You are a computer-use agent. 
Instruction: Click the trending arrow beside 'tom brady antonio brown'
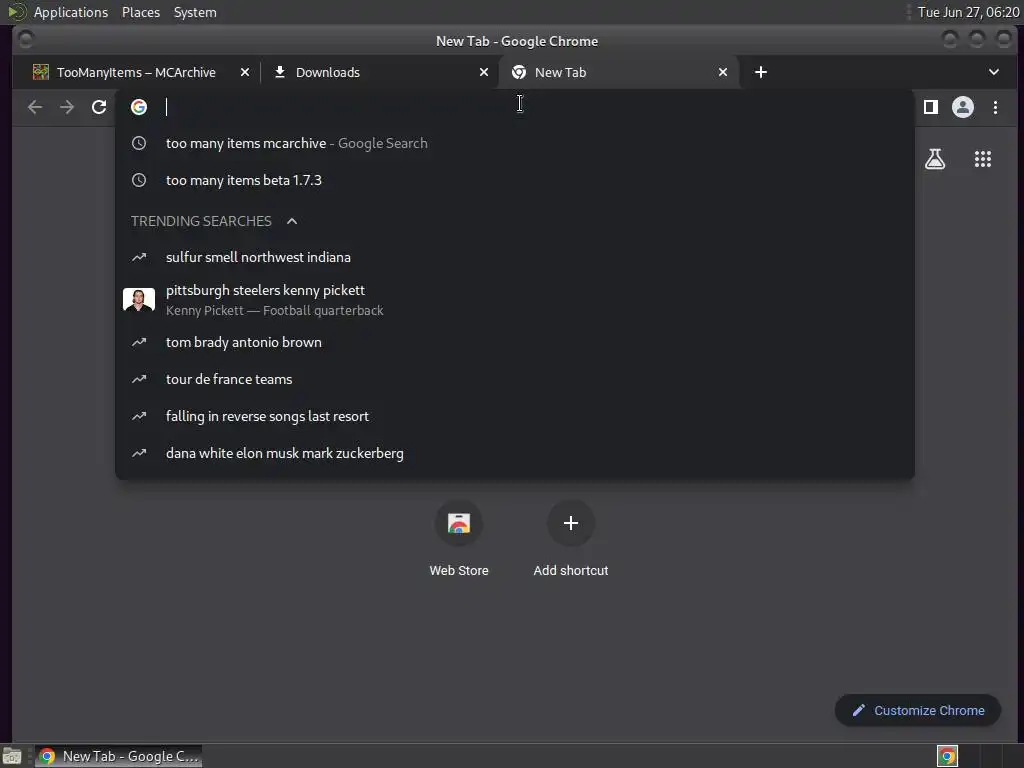[139, 342]
